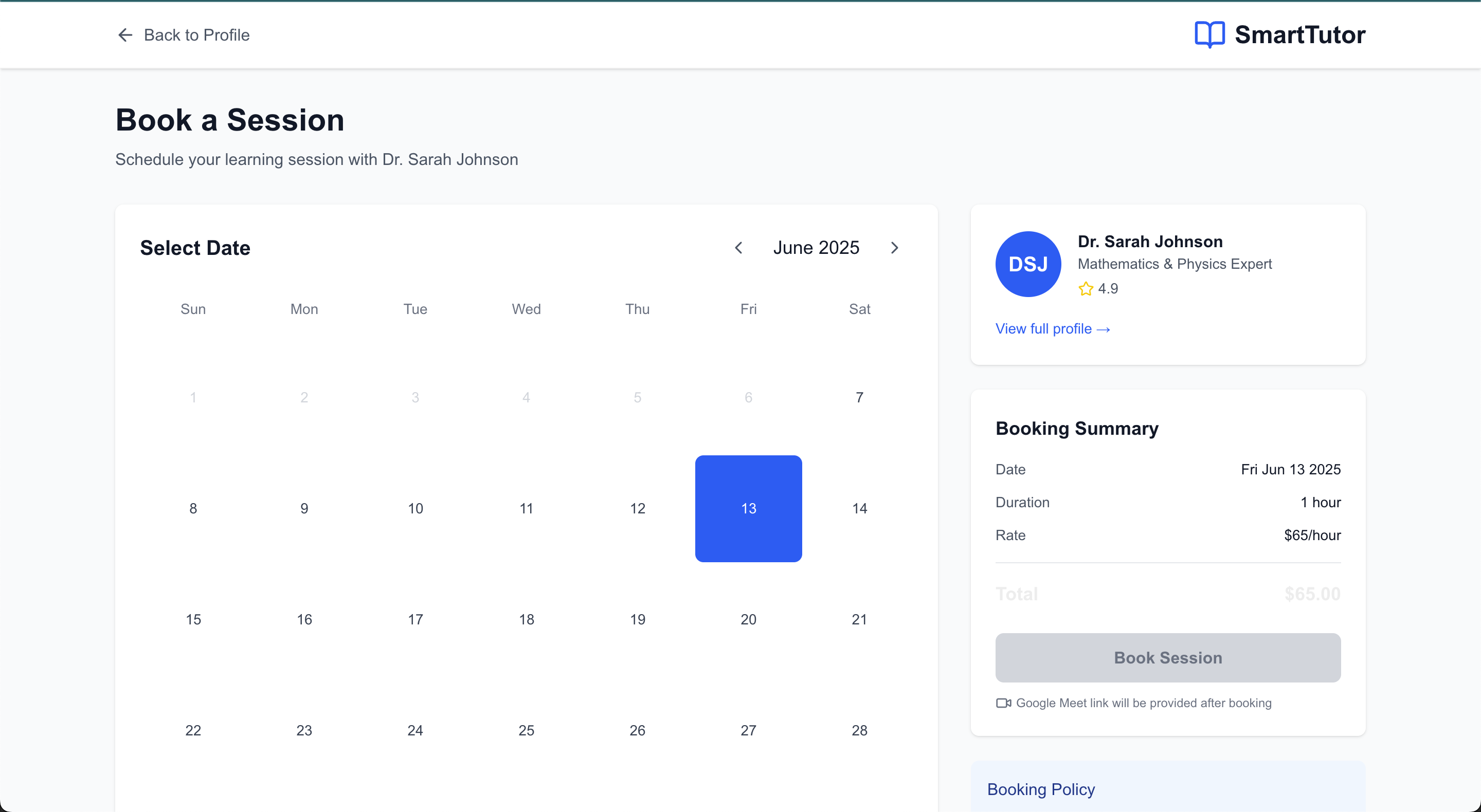Choose Wednesday June 25

526,730
